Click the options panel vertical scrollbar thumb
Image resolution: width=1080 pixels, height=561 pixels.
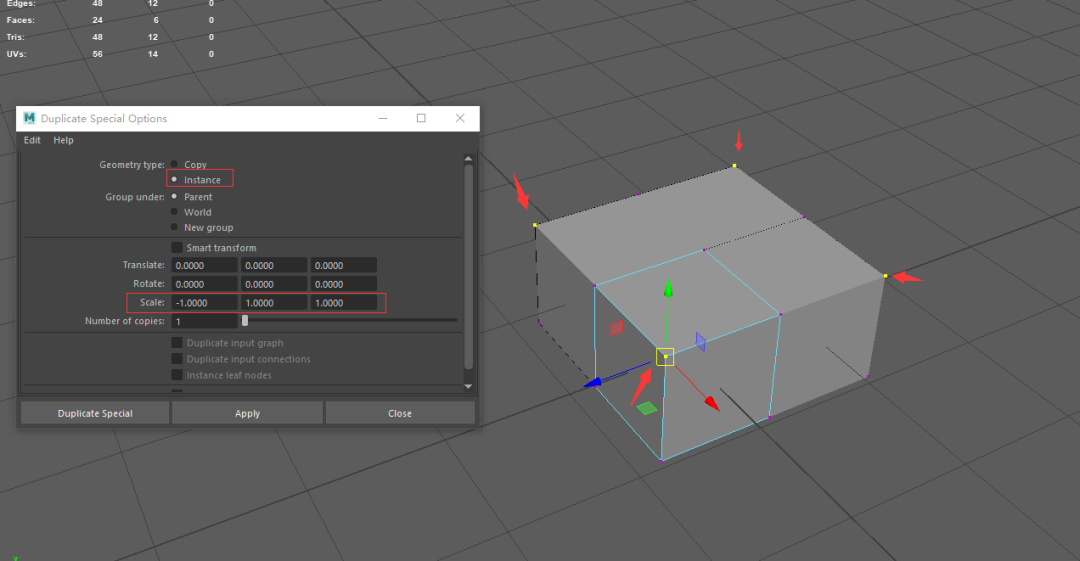pyautogui.click(x=468, y=267)
